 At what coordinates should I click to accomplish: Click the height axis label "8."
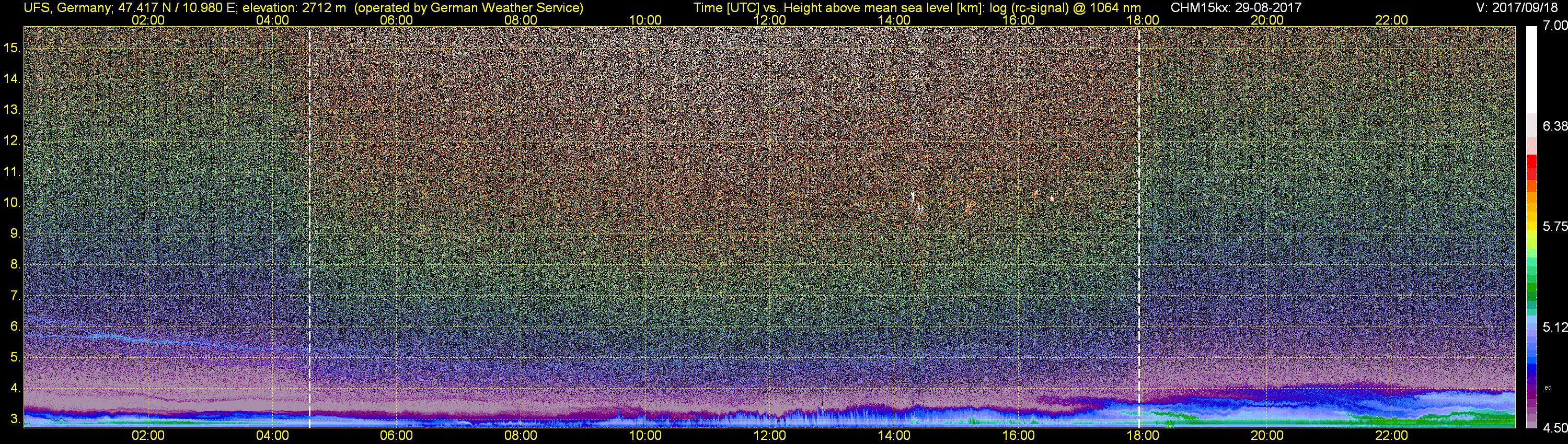(x=16, y=265)
